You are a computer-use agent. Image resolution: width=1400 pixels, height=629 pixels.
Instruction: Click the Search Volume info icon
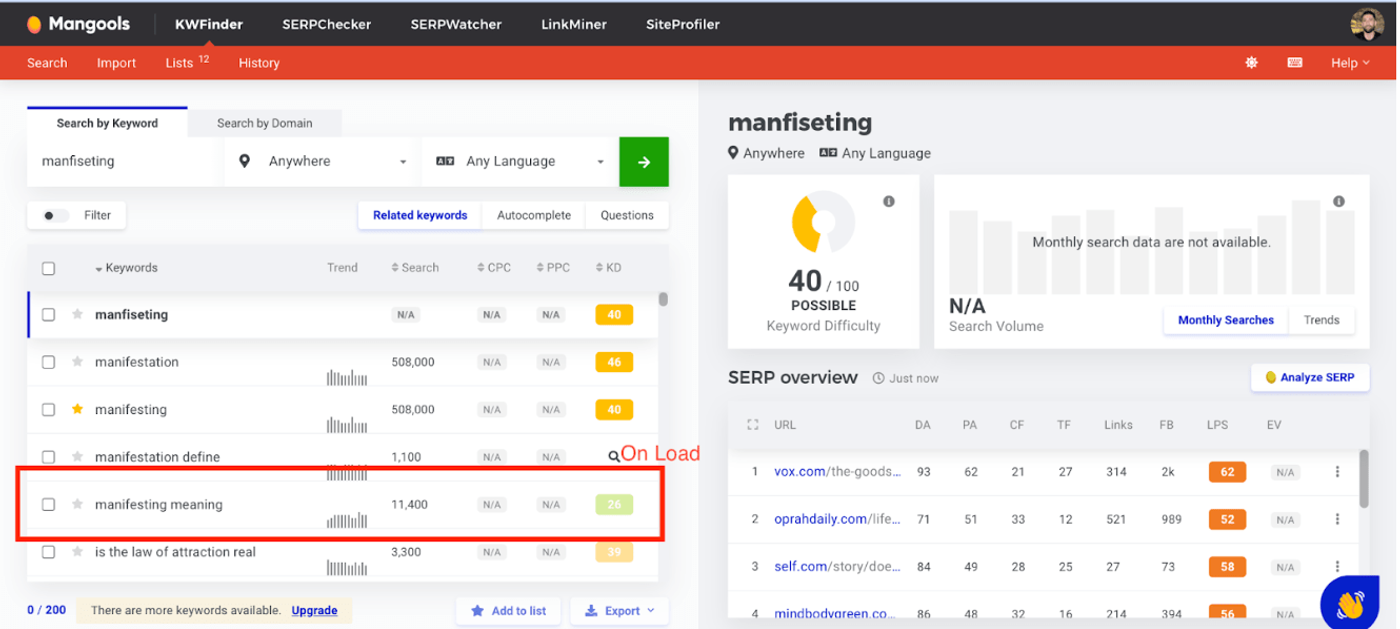1339,202
